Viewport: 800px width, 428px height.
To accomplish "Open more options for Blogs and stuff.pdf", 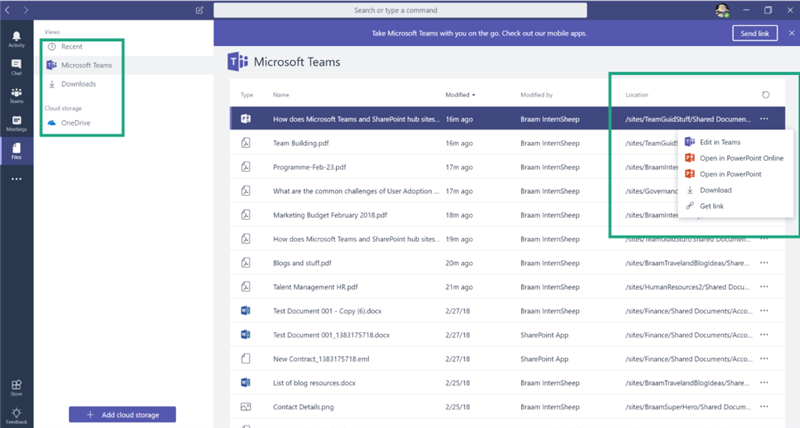I will [x=764, y=263].
